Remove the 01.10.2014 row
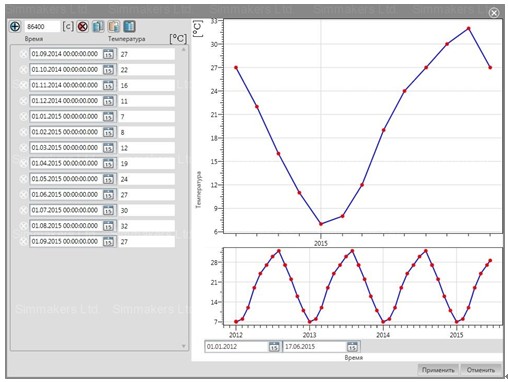The image size is (508, 382). pos(23,70)
